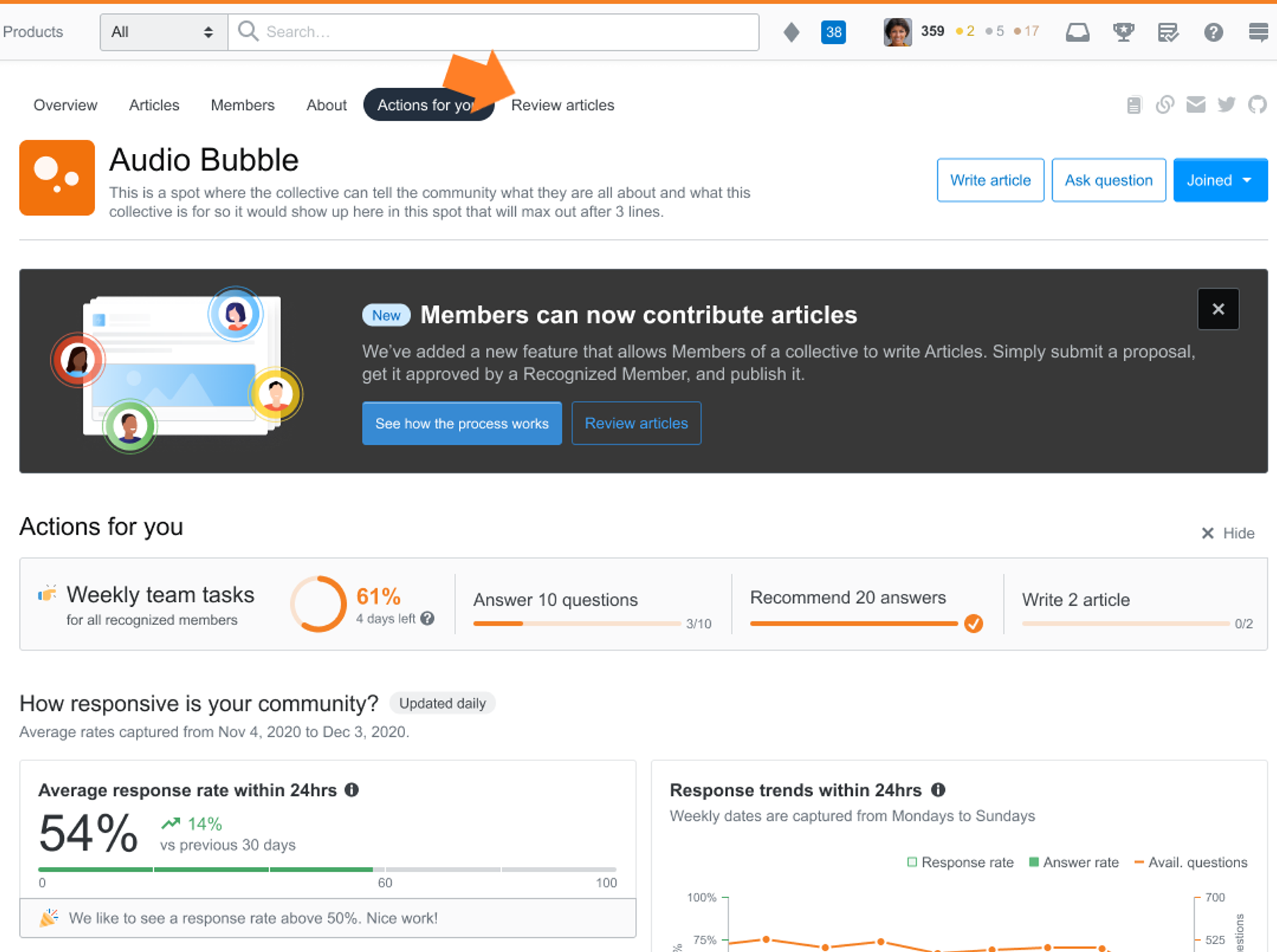Viewport: 1277px width, 952px height.
Task: Click the Products link in top bar
Action: pos(33,32)
